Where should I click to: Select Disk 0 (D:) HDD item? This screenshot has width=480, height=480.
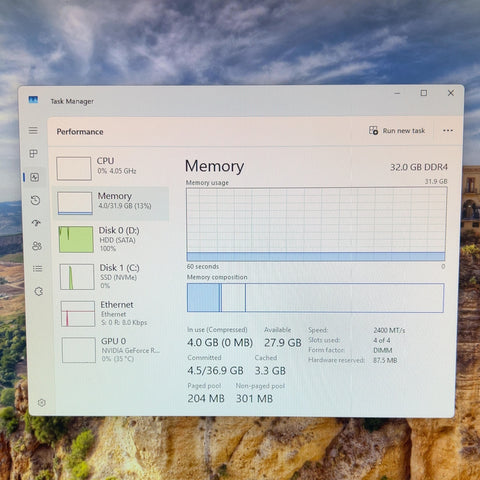point(112,239)
